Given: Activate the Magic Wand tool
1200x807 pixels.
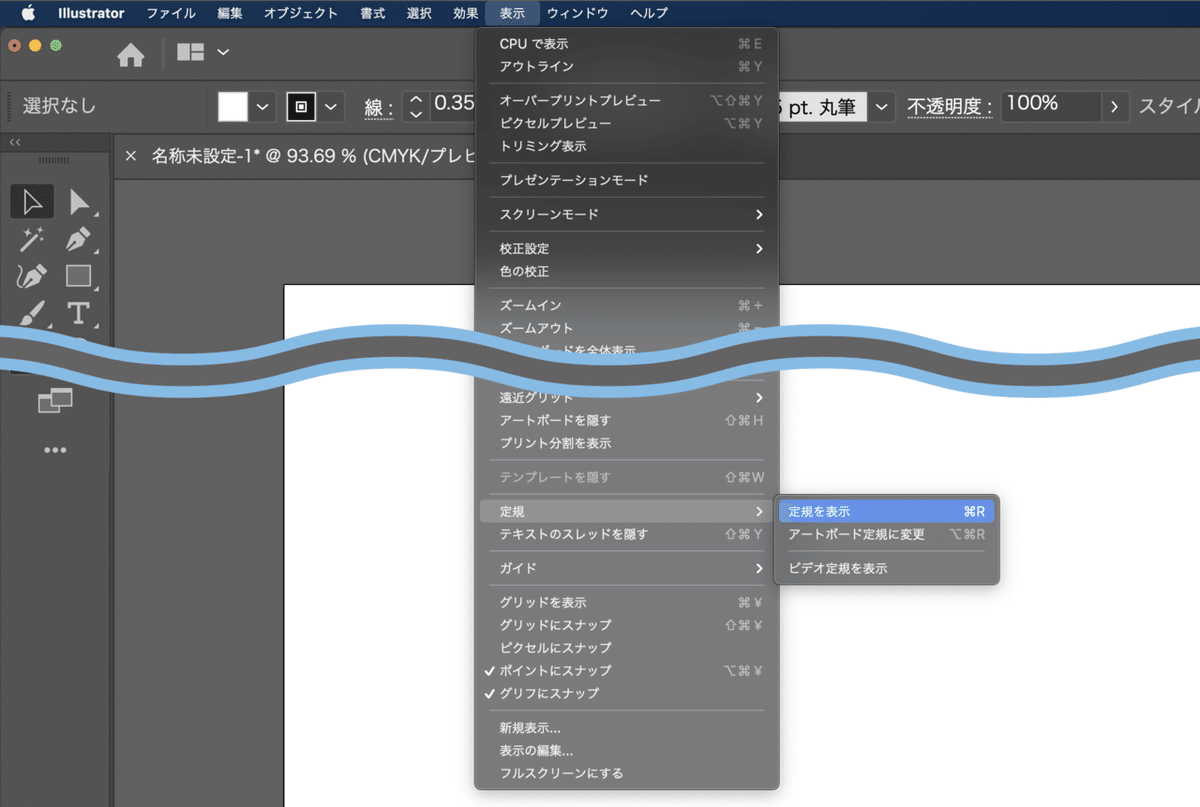Looking at the screenshot, I should [x=31, y=239].
